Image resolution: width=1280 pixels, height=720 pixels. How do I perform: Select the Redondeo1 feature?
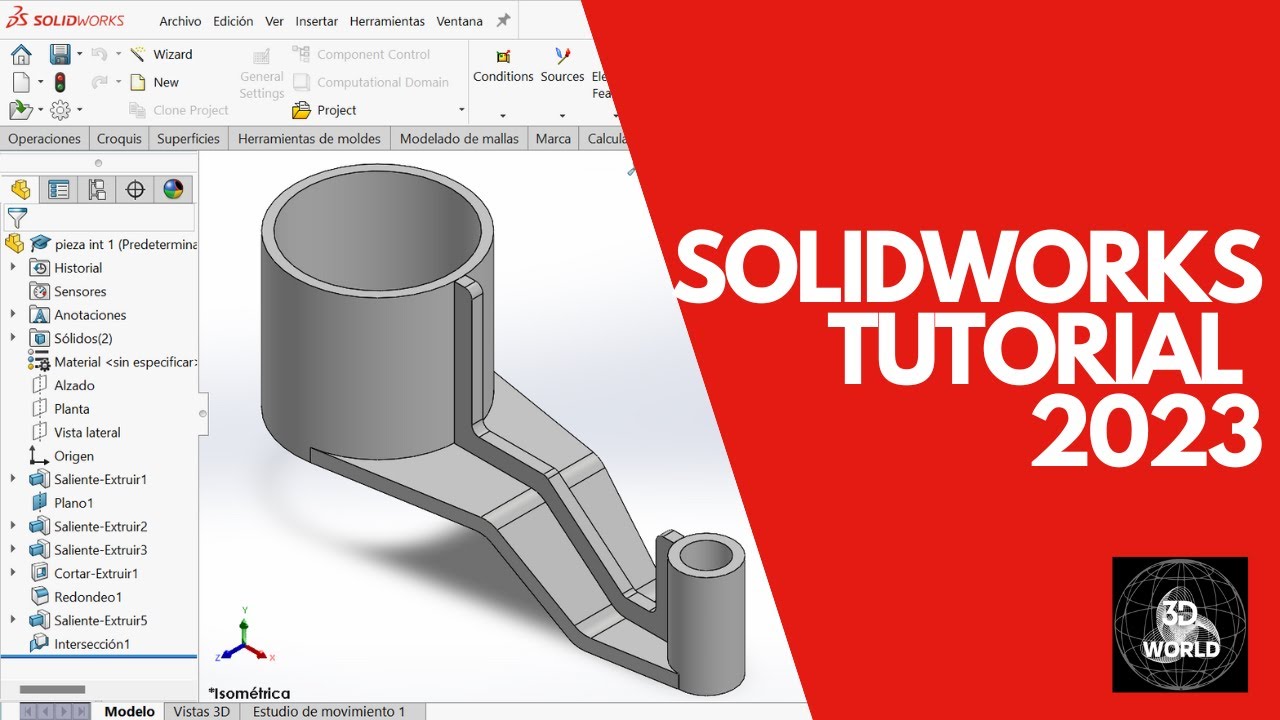[x=76, y=597]
